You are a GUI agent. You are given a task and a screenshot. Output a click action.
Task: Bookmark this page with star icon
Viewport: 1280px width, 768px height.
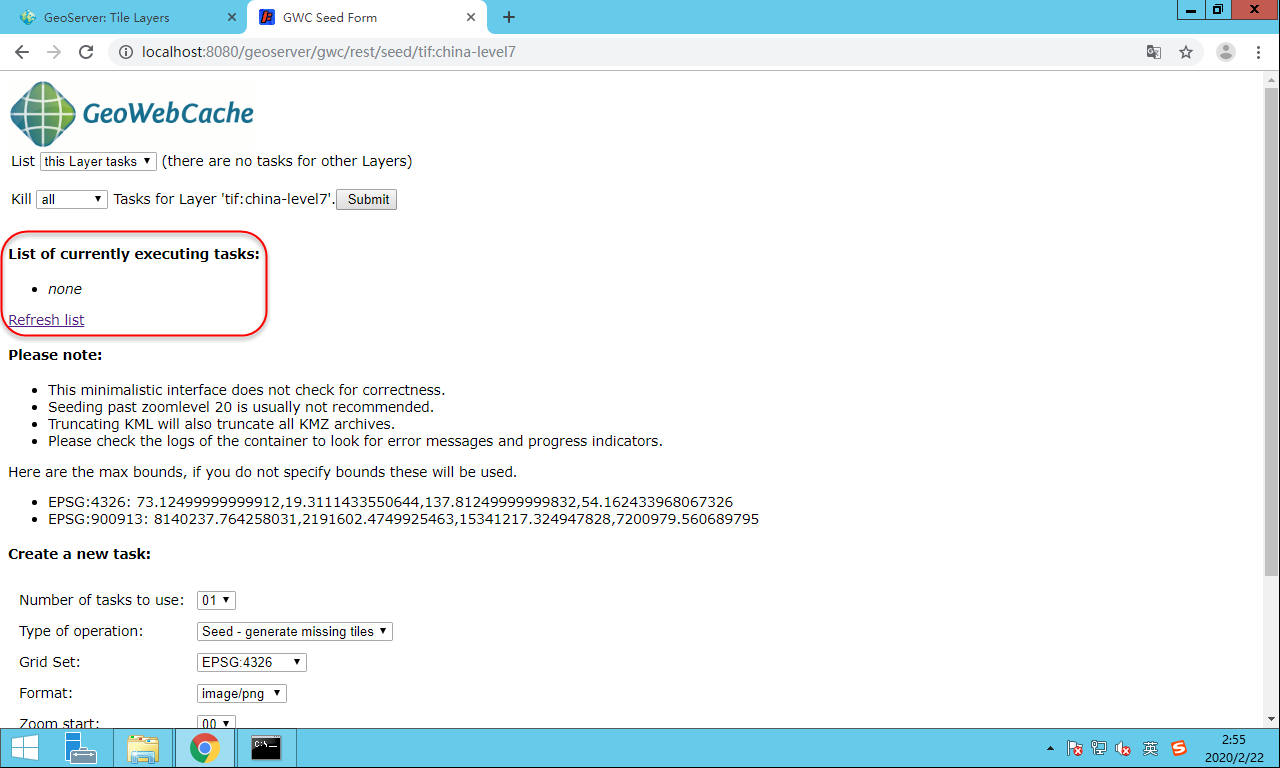(1186, 52)
